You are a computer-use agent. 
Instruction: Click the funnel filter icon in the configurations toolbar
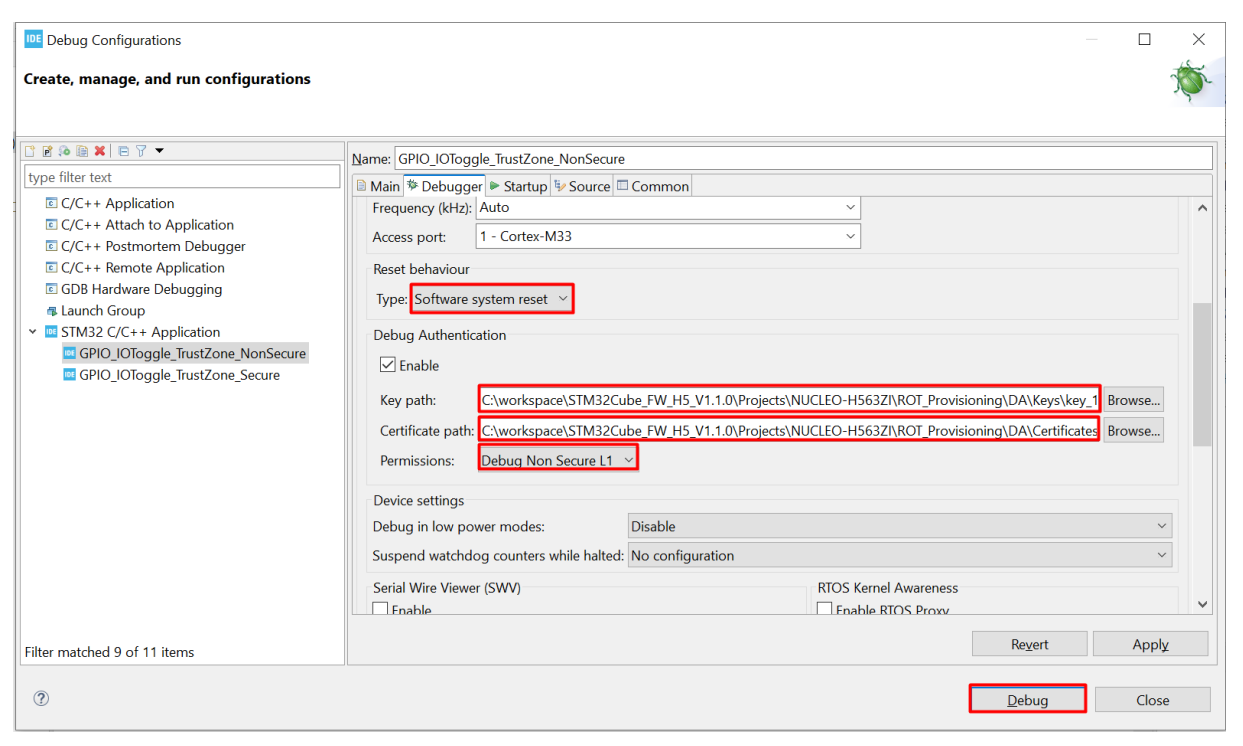coord(141,151)
